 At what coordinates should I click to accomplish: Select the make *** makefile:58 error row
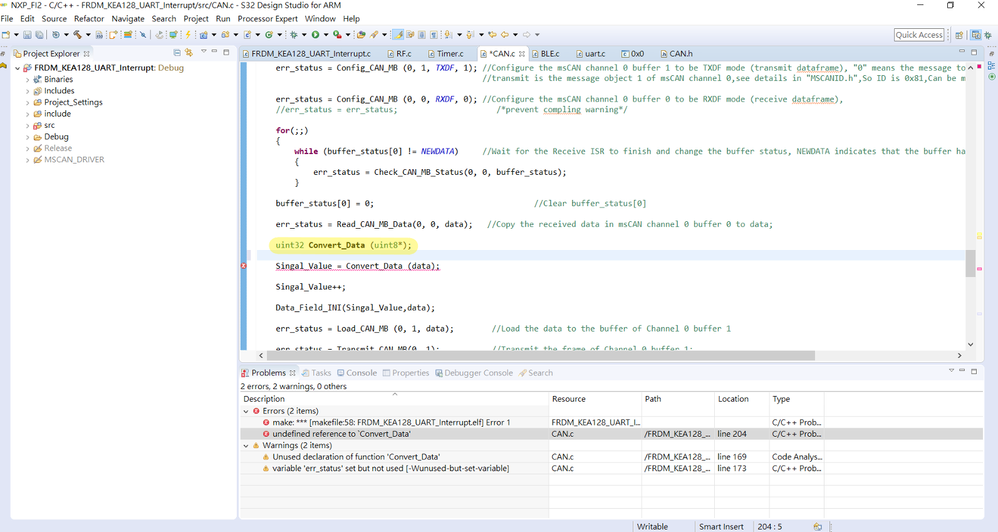click(611, 423)
